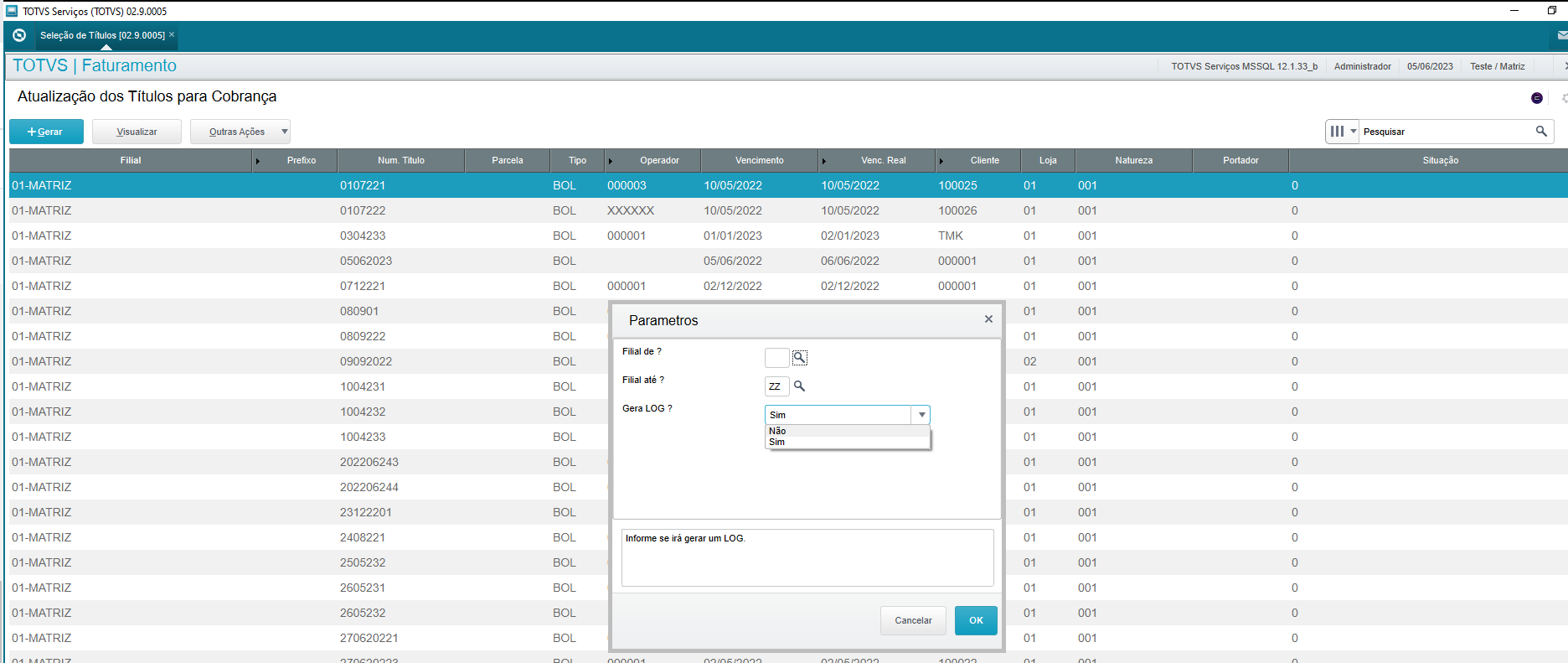Switch to Seleção de Títulos tab
The image size is (1568, 663).
pos(102,35)
